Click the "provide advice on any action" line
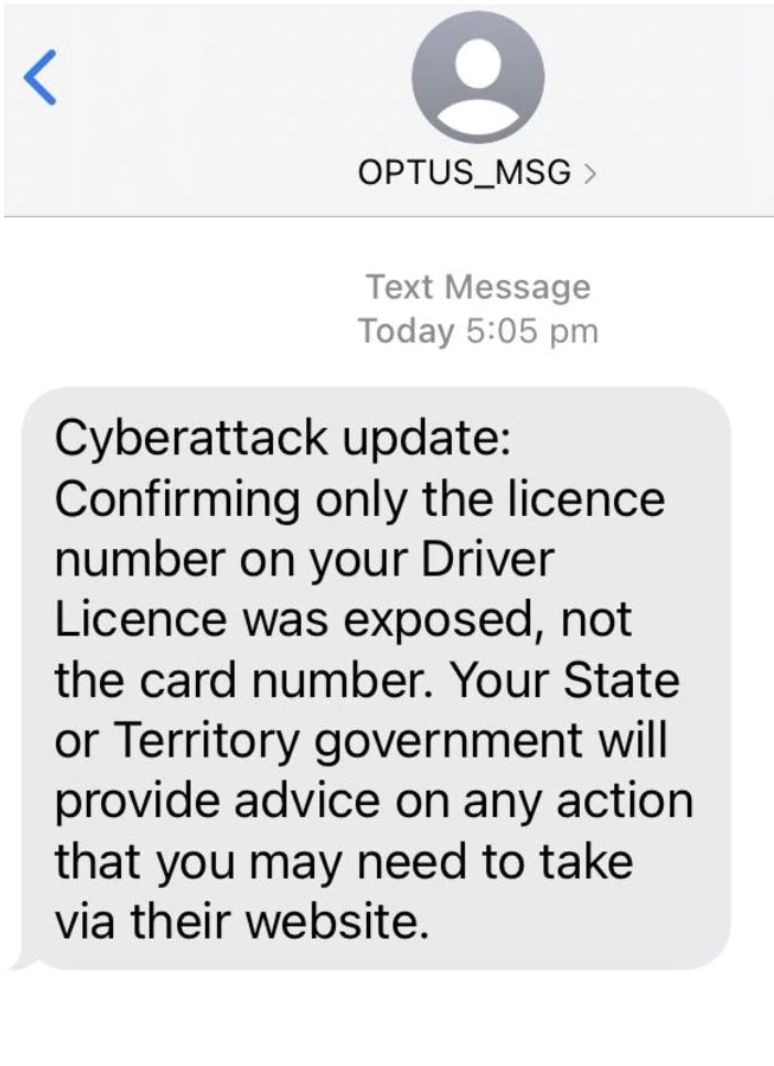774x1066 pixels. pos(372,800)
